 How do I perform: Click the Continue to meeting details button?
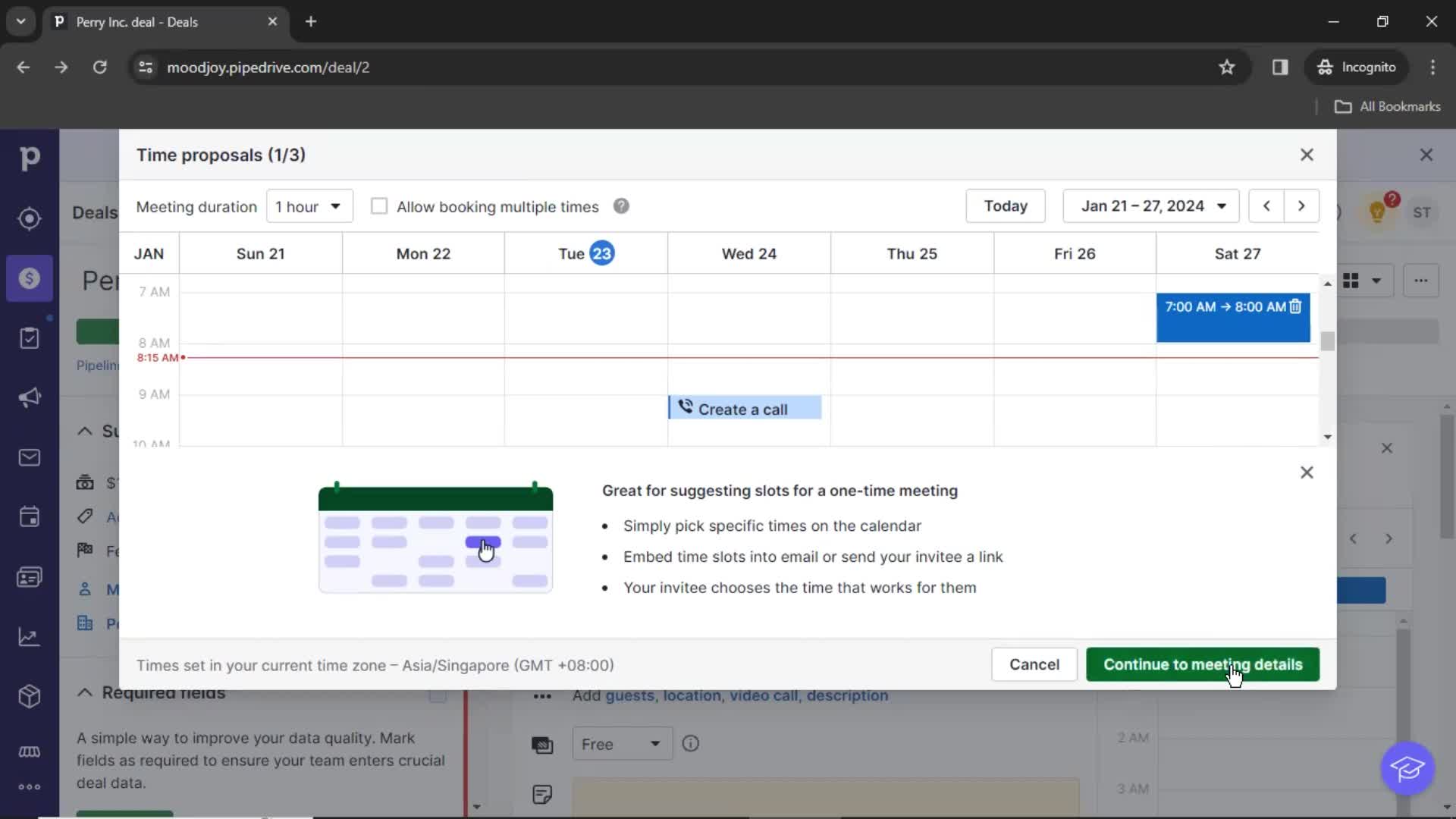(1203, 665)
